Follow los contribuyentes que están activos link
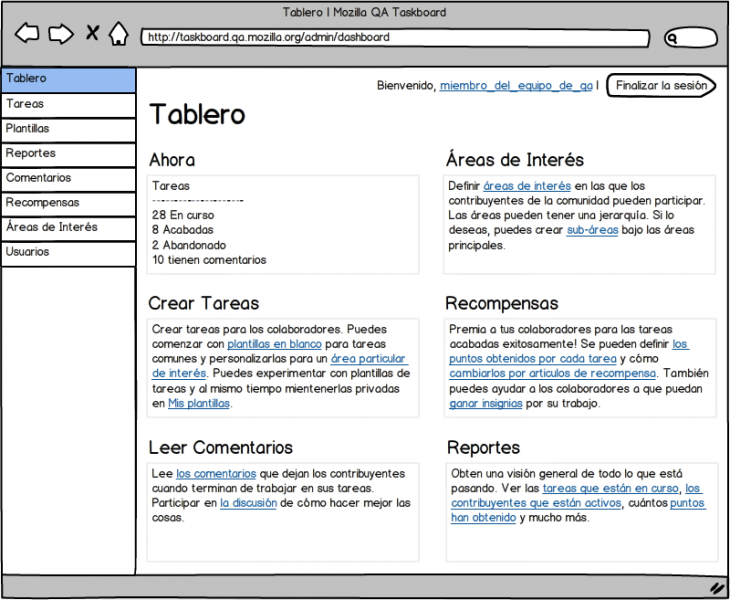The width and height of the screenshot is (730, 600). [536, 503]
